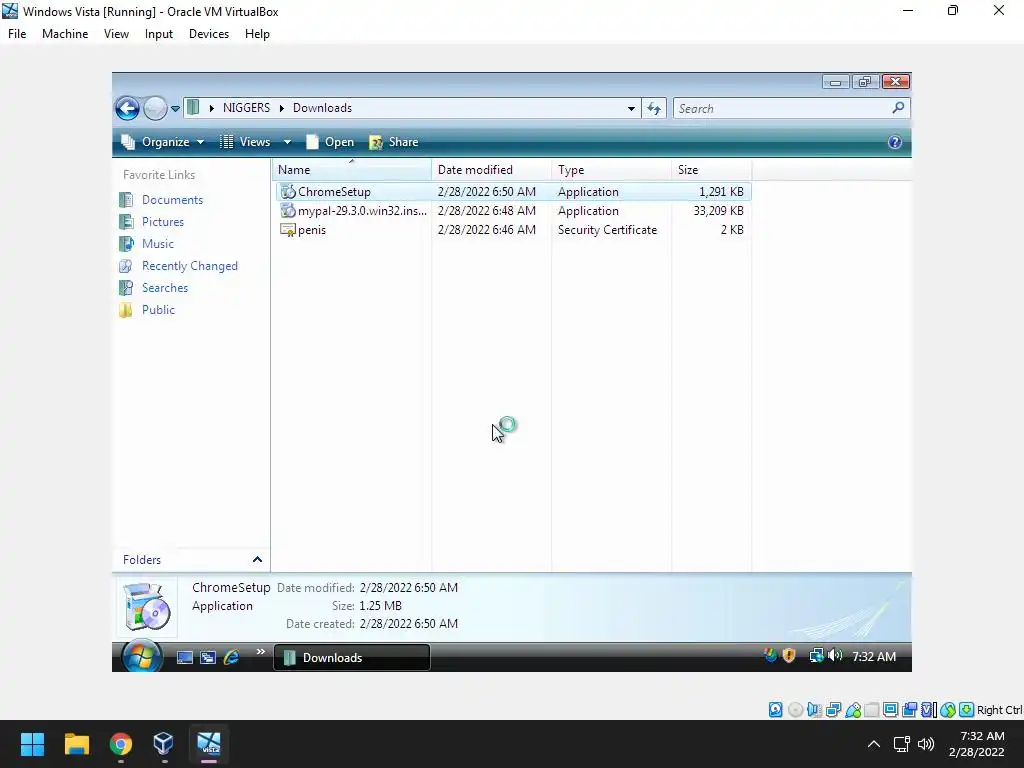Expand the Folders pane chevron

pyautogui.click(x=257, y=560)
